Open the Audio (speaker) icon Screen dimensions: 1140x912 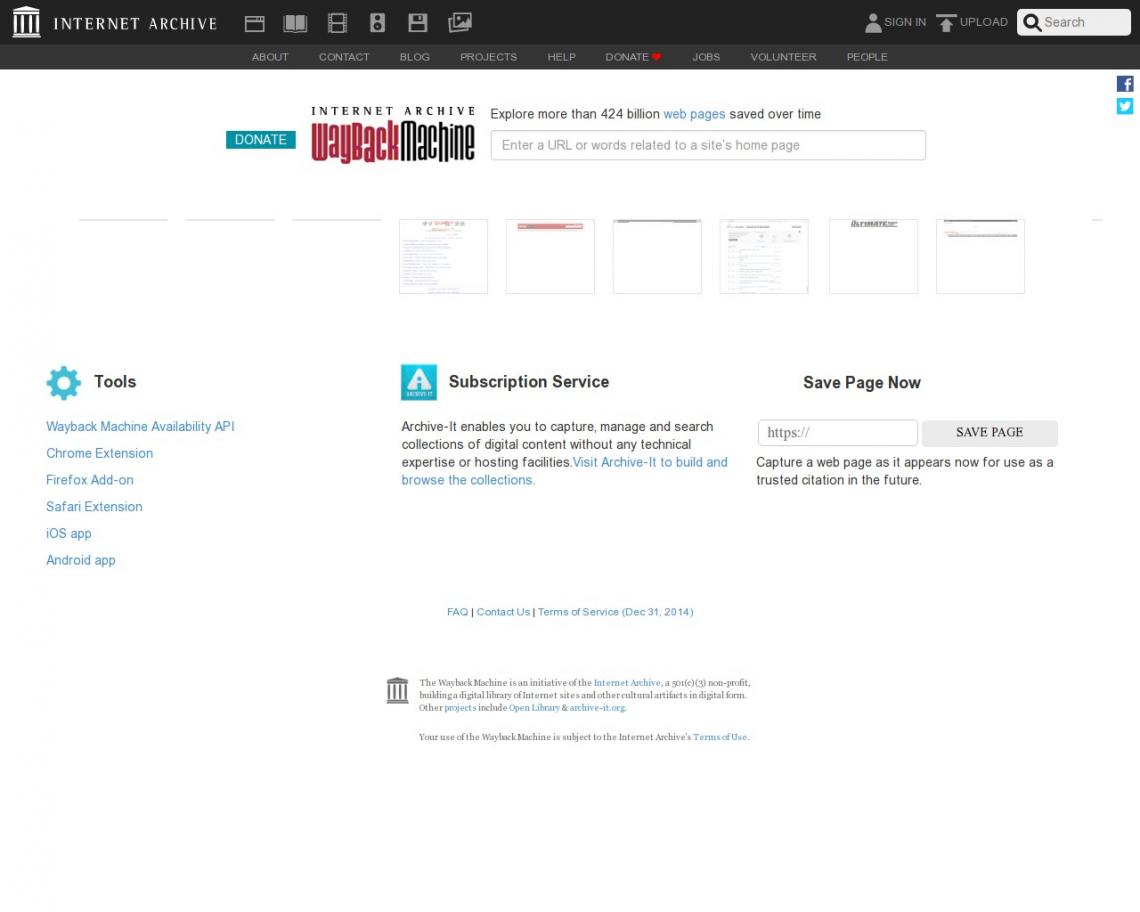tap(377, 23)
